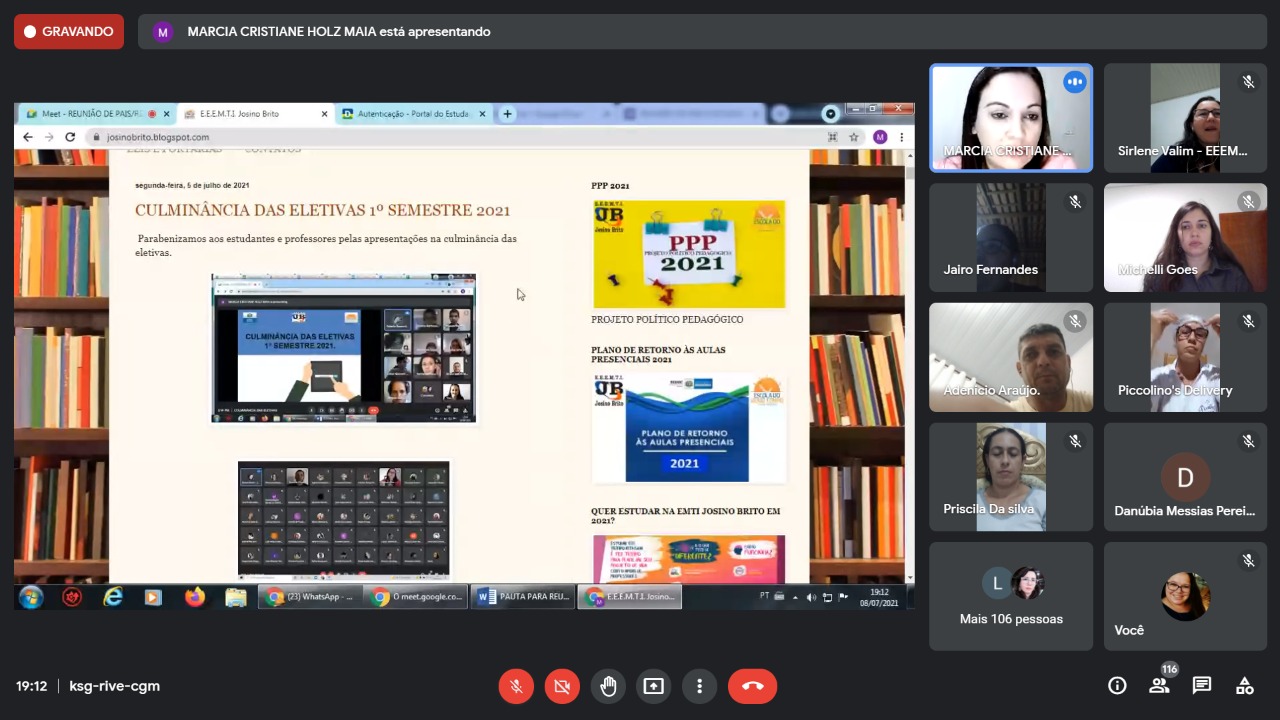Select Adenicio Araújo participant tile
This screenshot has height=720, width=1280.
[x=1011, y=357]
